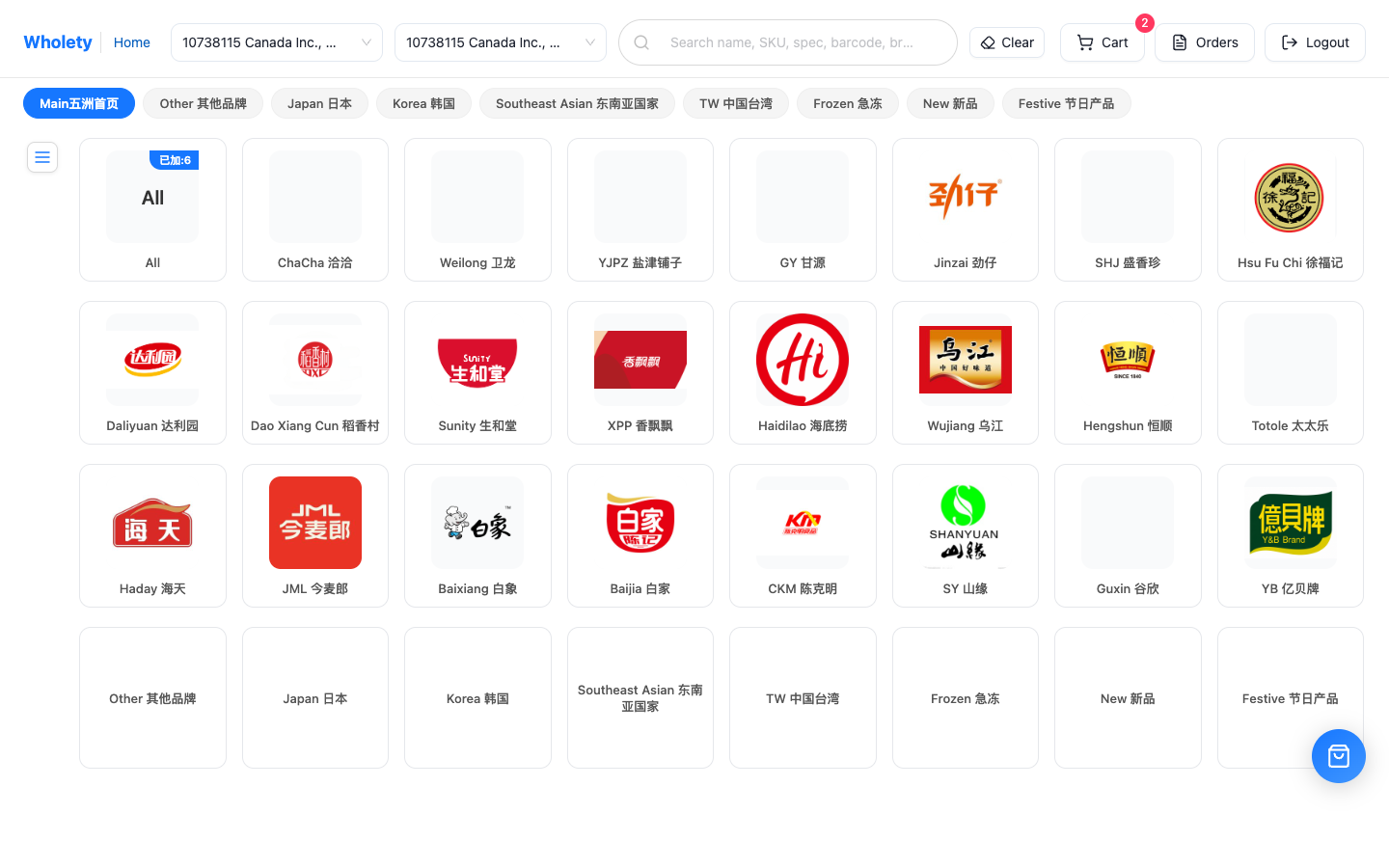Screen dimensions: 1389x868
Task: Switch to the Frozen 急冻 tab
Action: click(x=848, y=103)
